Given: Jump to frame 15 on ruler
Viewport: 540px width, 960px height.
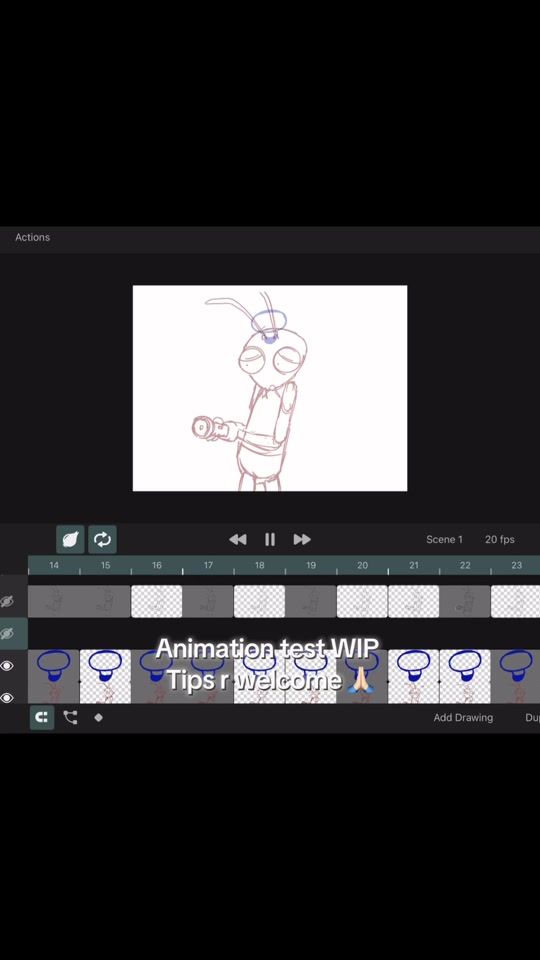Looking at the screenshot, I should click(105, 565).
